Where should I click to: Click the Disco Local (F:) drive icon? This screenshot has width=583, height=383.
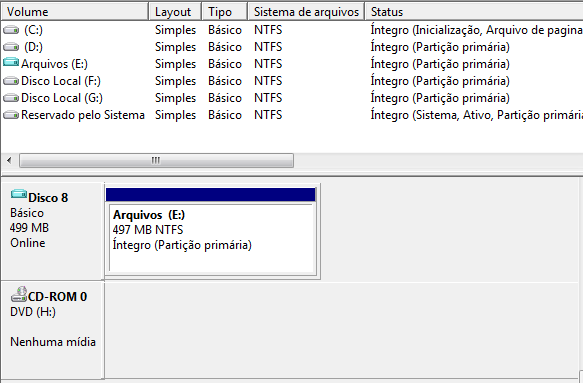11,81
